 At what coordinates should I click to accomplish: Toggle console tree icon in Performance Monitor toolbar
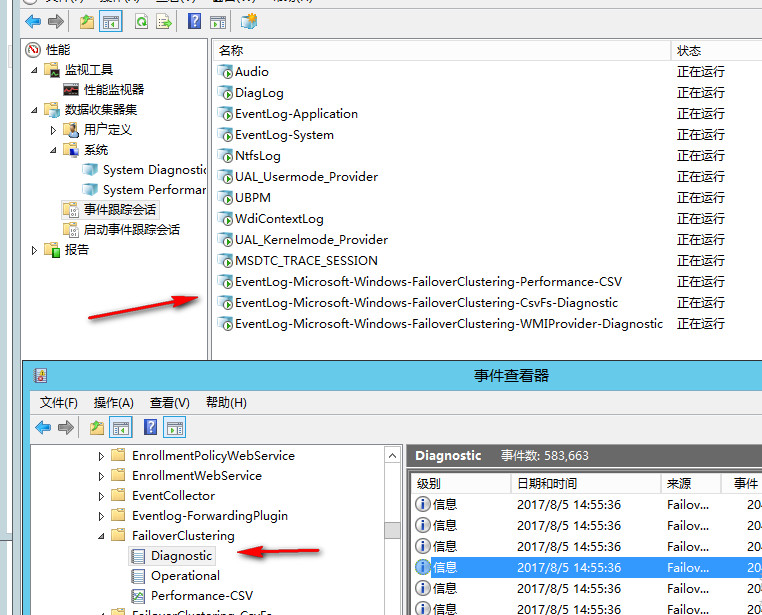point(111,21)
